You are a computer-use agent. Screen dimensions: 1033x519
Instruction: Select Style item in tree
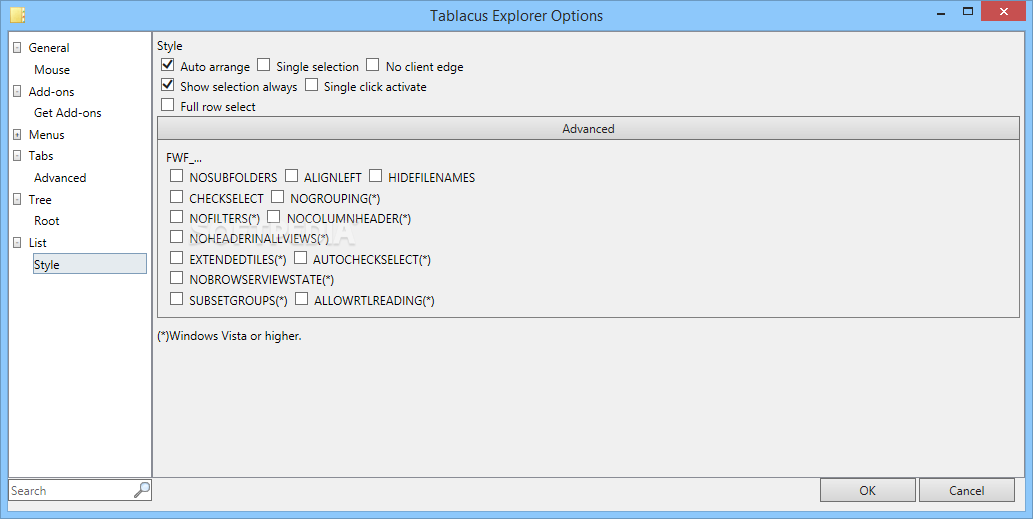coord(90,264)
